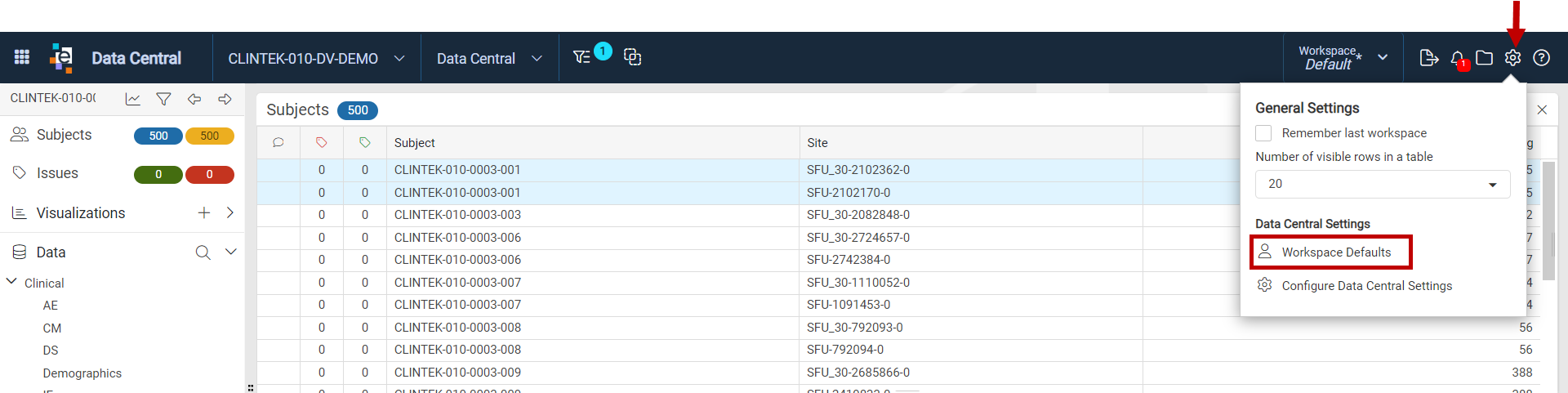
Task: Click the back arrow icon in sidebar
Action: tap(194, 99)
